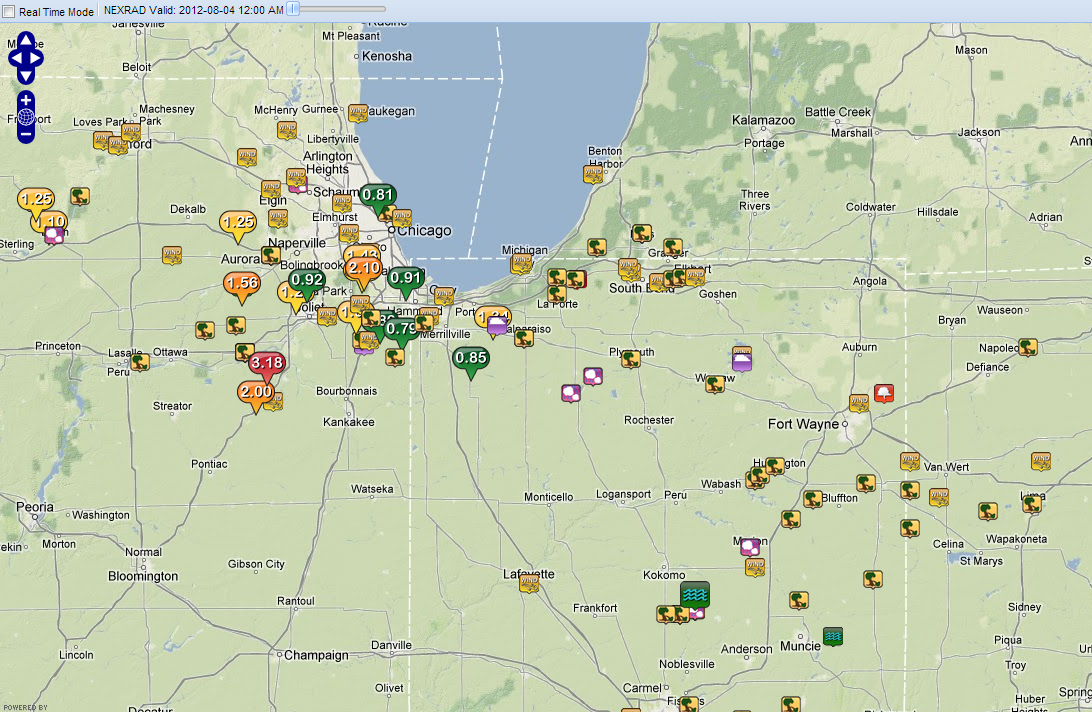1092x712 pixels.
Task: Pan the map up with the top arrow
Action: pos(26,40)
